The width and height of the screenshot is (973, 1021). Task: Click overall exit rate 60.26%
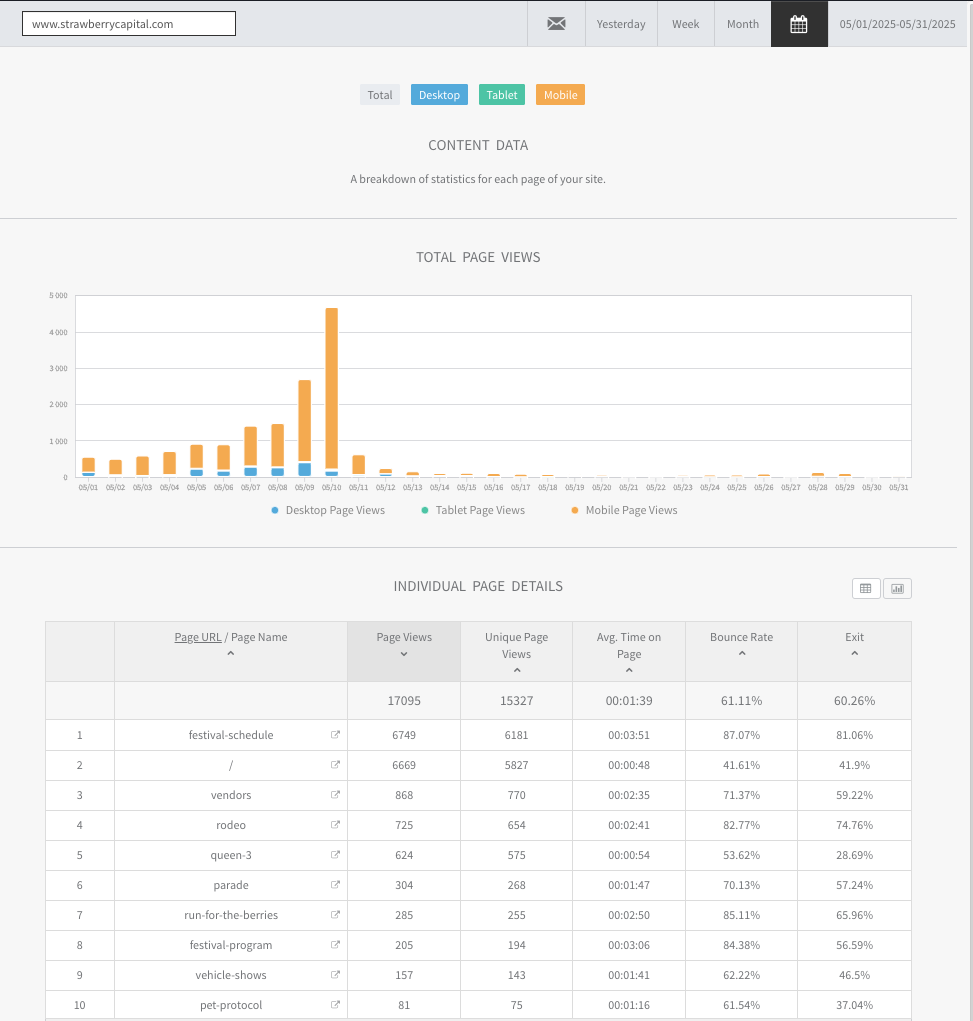pos(854,701)
